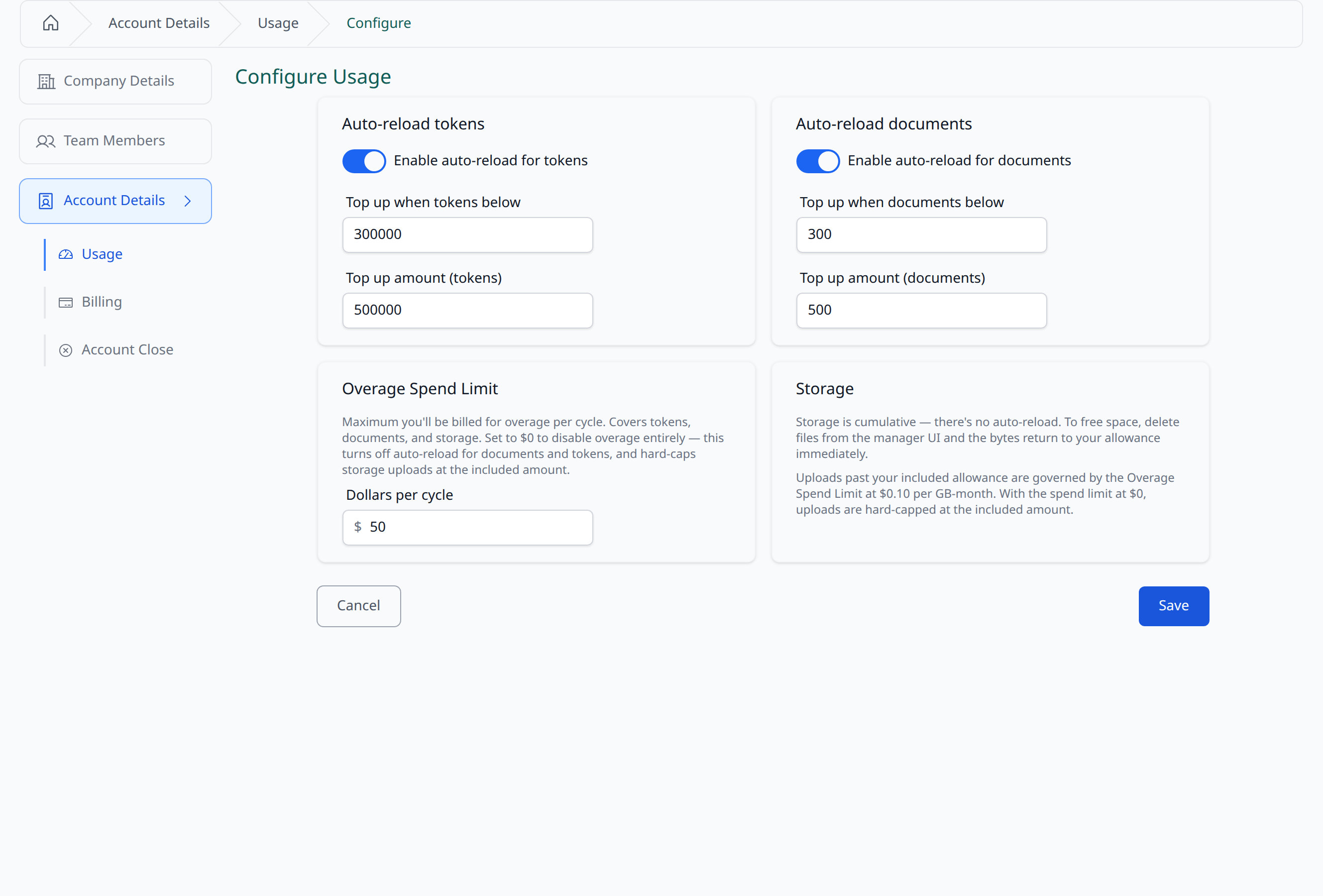Open the Account Close submenu item

point(127,350)
